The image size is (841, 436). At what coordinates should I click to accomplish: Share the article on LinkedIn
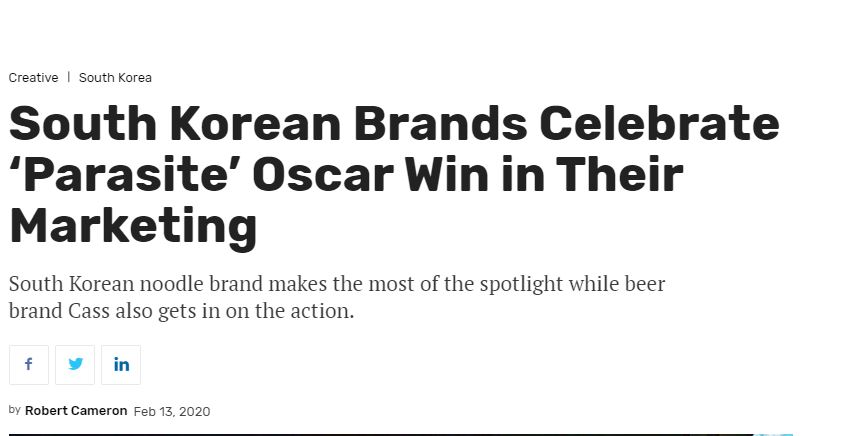(121, 365)
